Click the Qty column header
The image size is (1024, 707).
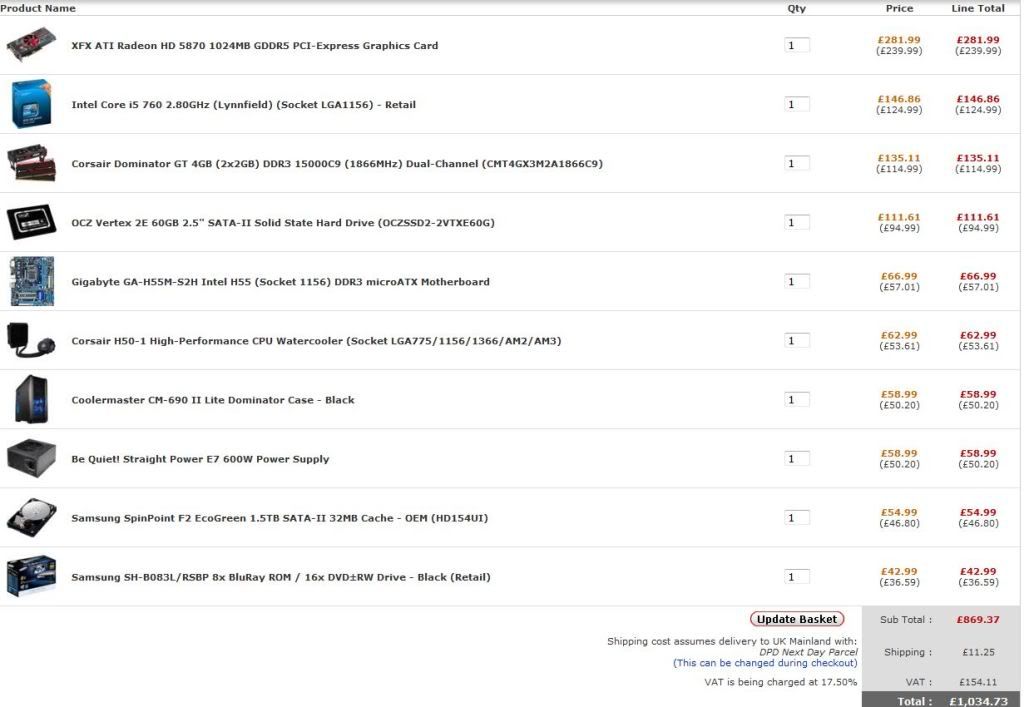[x=797, y=8]
